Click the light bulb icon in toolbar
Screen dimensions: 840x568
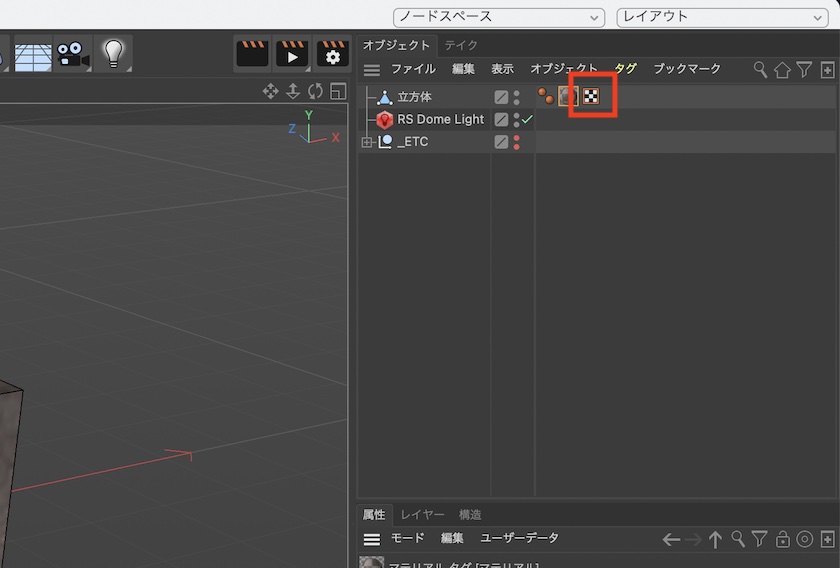(x=113, y=53)
